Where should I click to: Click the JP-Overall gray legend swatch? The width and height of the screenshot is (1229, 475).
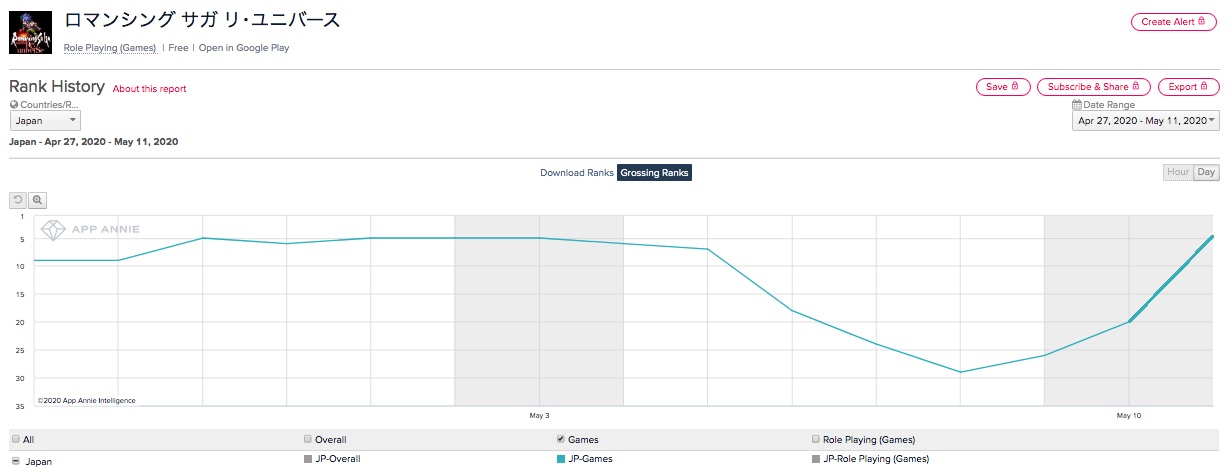pos(308,459)
